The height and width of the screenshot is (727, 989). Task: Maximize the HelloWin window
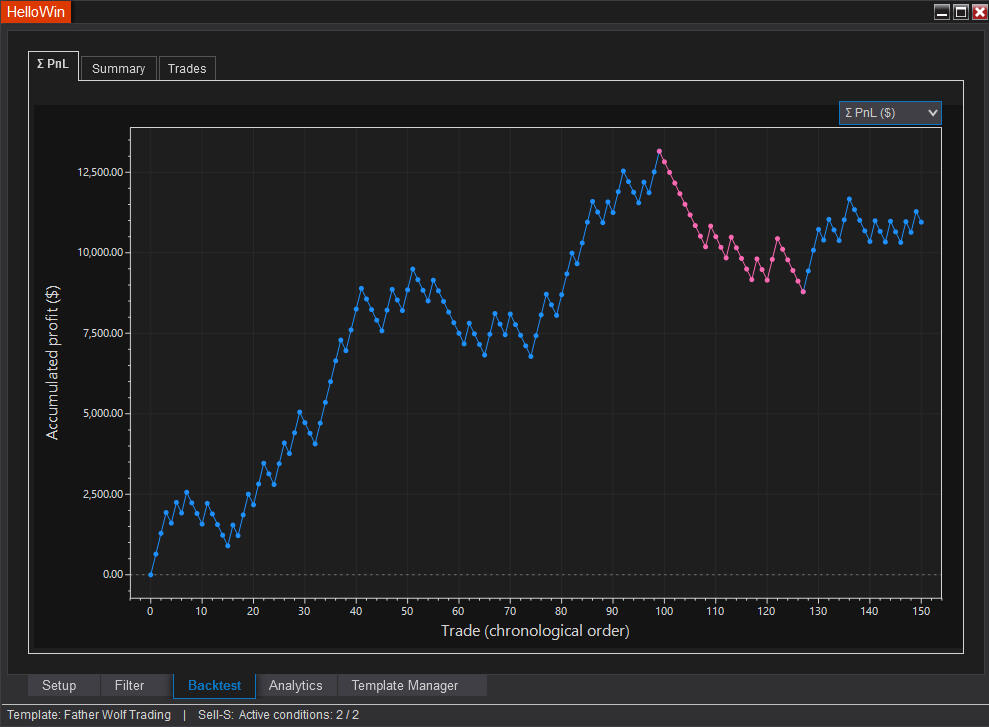(x=960, y=12)
